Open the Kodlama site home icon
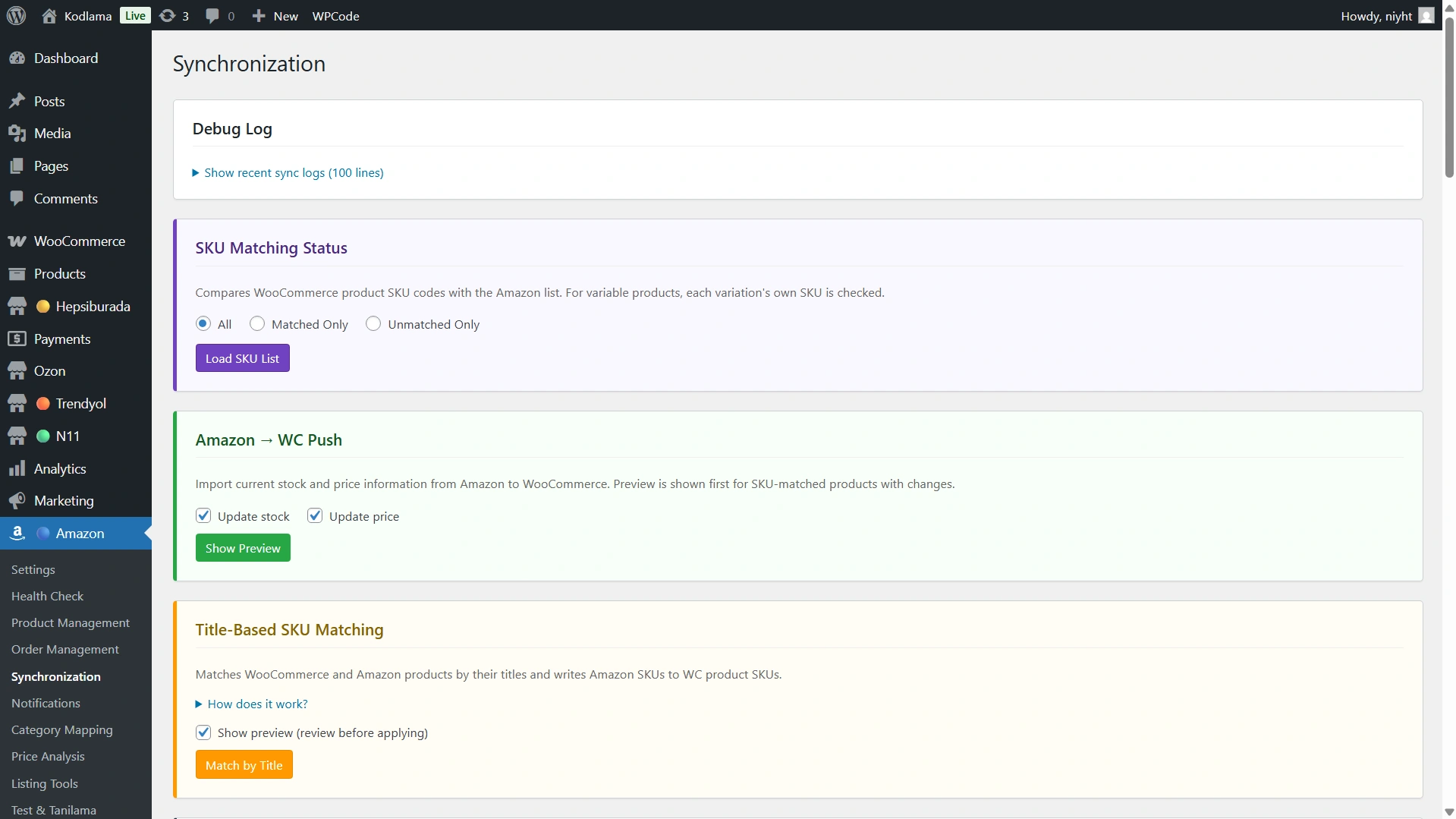 click(49, 16)
